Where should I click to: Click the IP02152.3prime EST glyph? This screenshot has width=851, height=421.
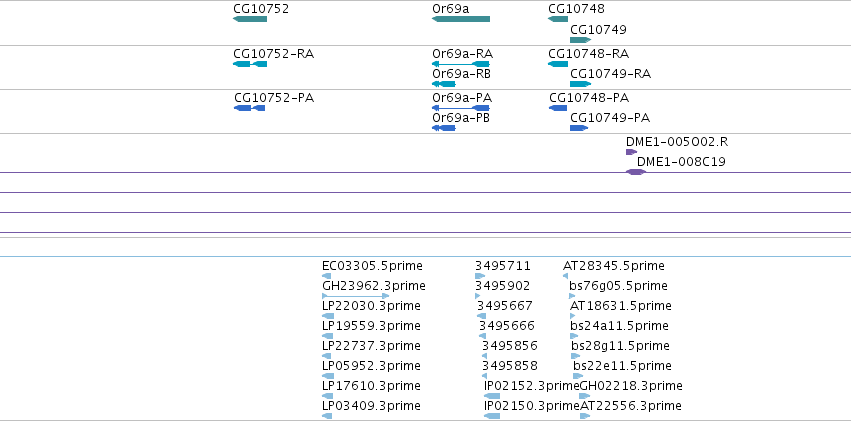pos(492,396)
